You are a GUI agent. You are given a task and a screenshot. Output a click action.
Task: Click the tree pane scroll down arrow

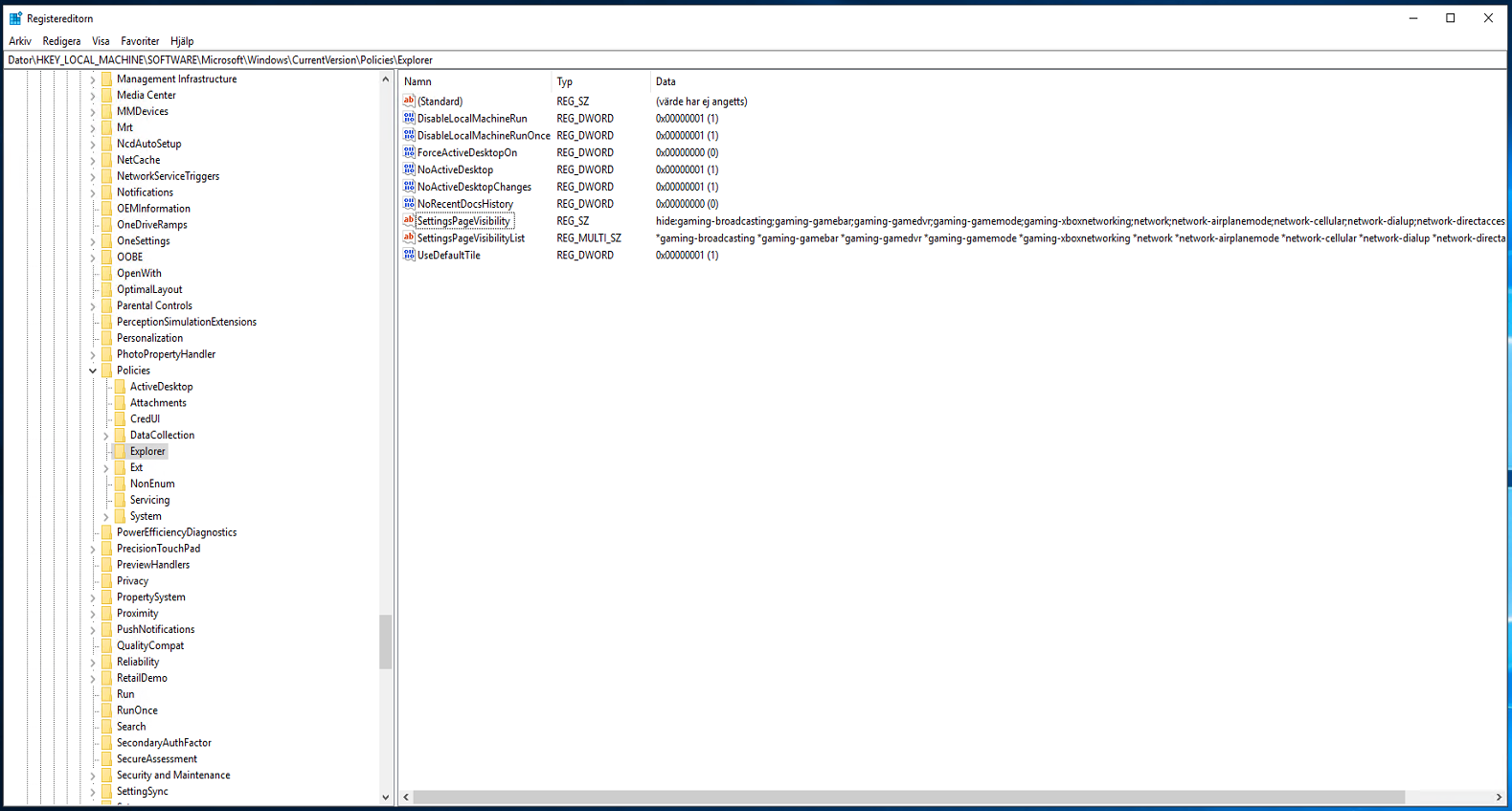pyautogui.click(x=386, y=797)
